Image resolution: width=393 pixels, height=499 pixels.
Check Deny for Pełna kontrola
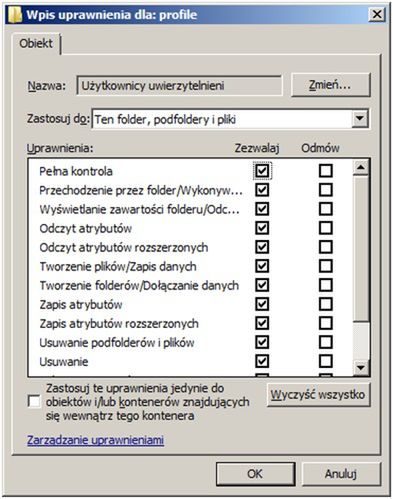pyautogui.click(x=326, y=171)
